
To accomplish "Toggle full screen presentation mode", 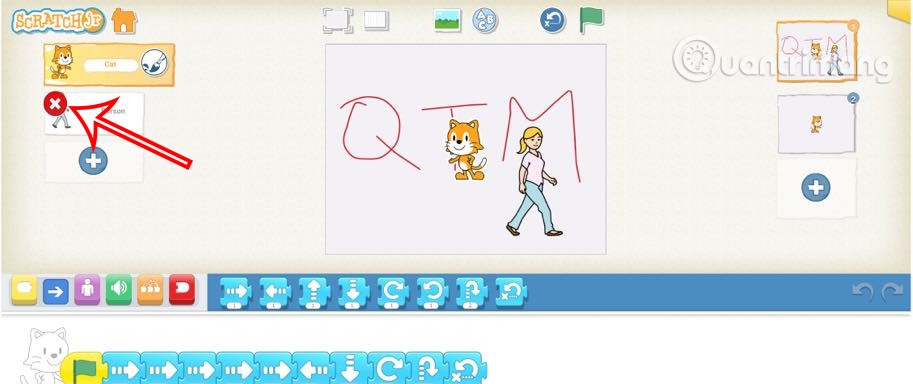I will point(338,20).
